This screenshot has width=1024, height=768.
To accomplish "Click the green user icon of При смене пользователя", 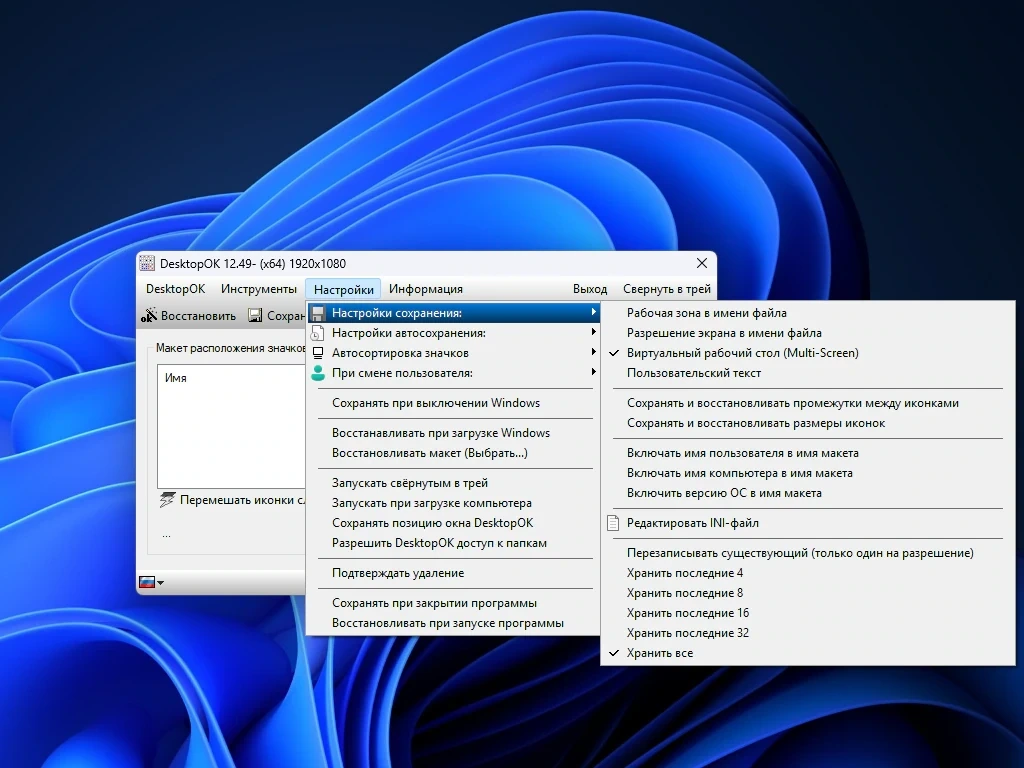I will click(x=317, y=373).
